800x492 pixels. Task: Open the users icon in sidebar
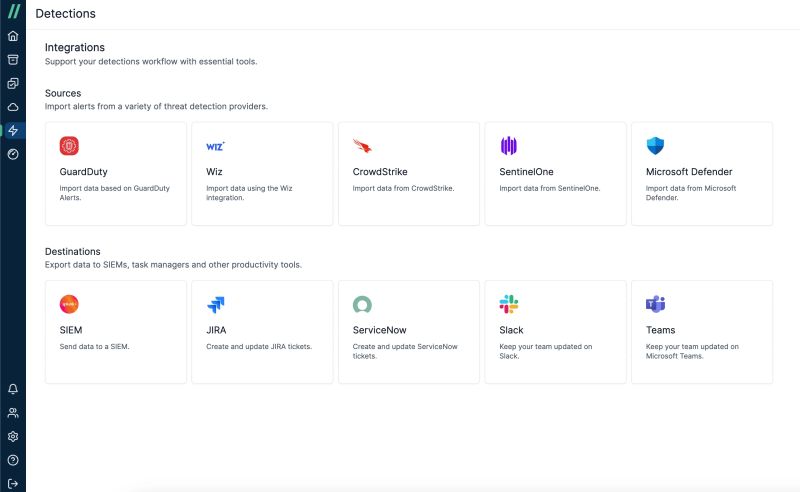pos(13,413)
